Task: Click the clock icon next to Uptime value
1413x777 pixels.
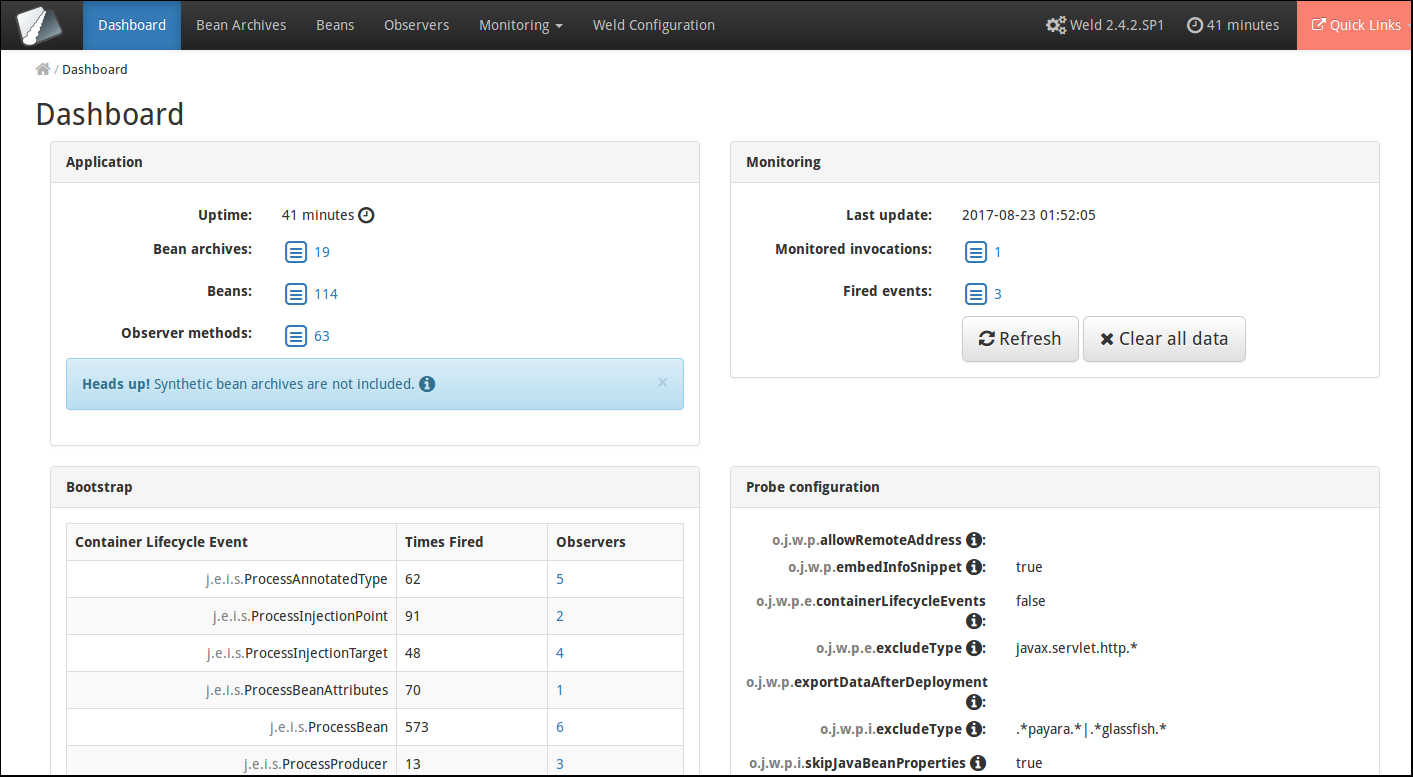Action: (365, 214)
